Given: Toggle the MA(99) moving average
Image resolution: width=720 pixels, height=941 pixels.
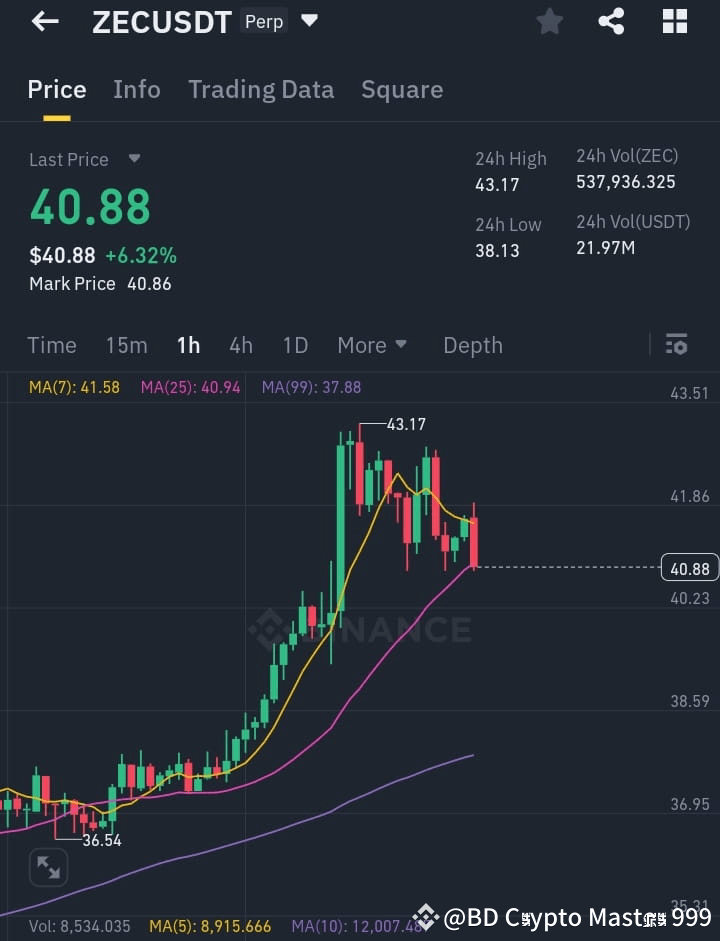Looking at the screenshot, I should 310,386.
